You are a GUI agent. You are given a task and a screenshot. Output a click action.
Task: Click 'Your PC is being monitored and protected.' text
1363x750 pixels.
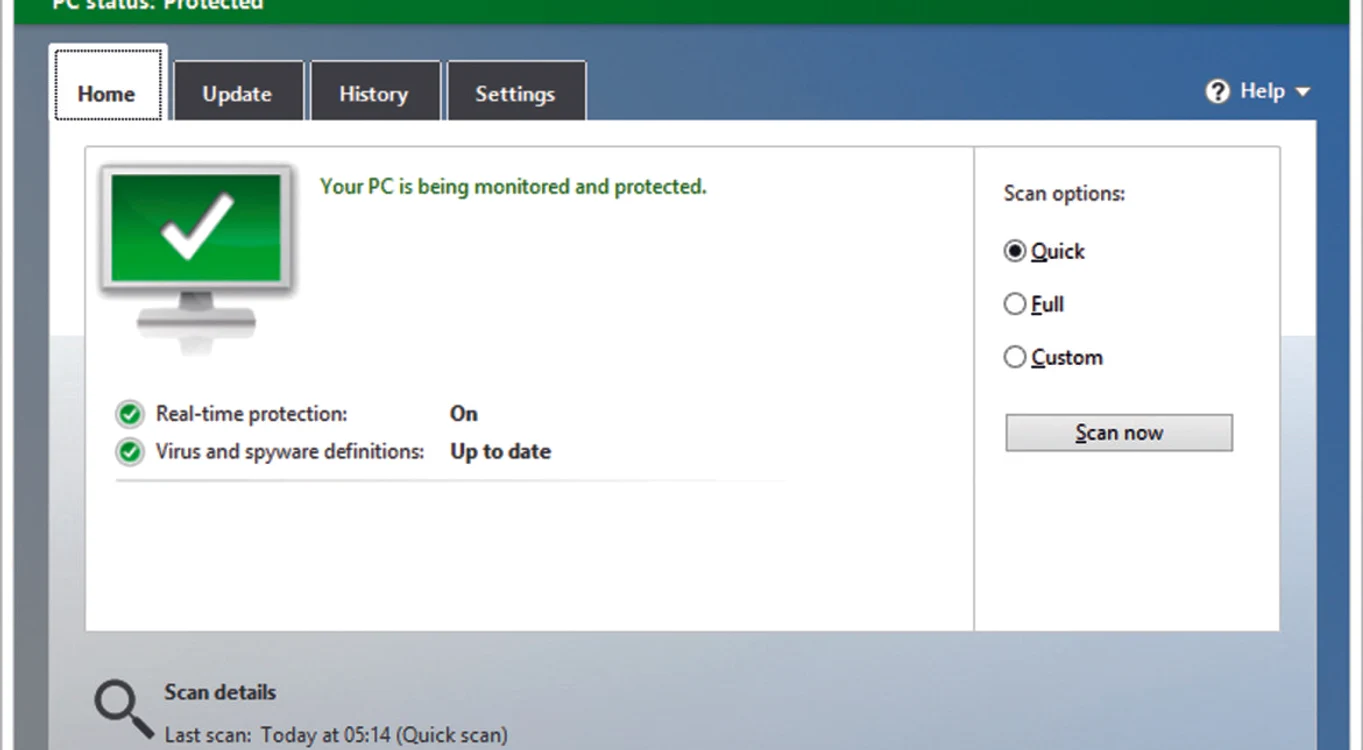[x=513, y=187]
